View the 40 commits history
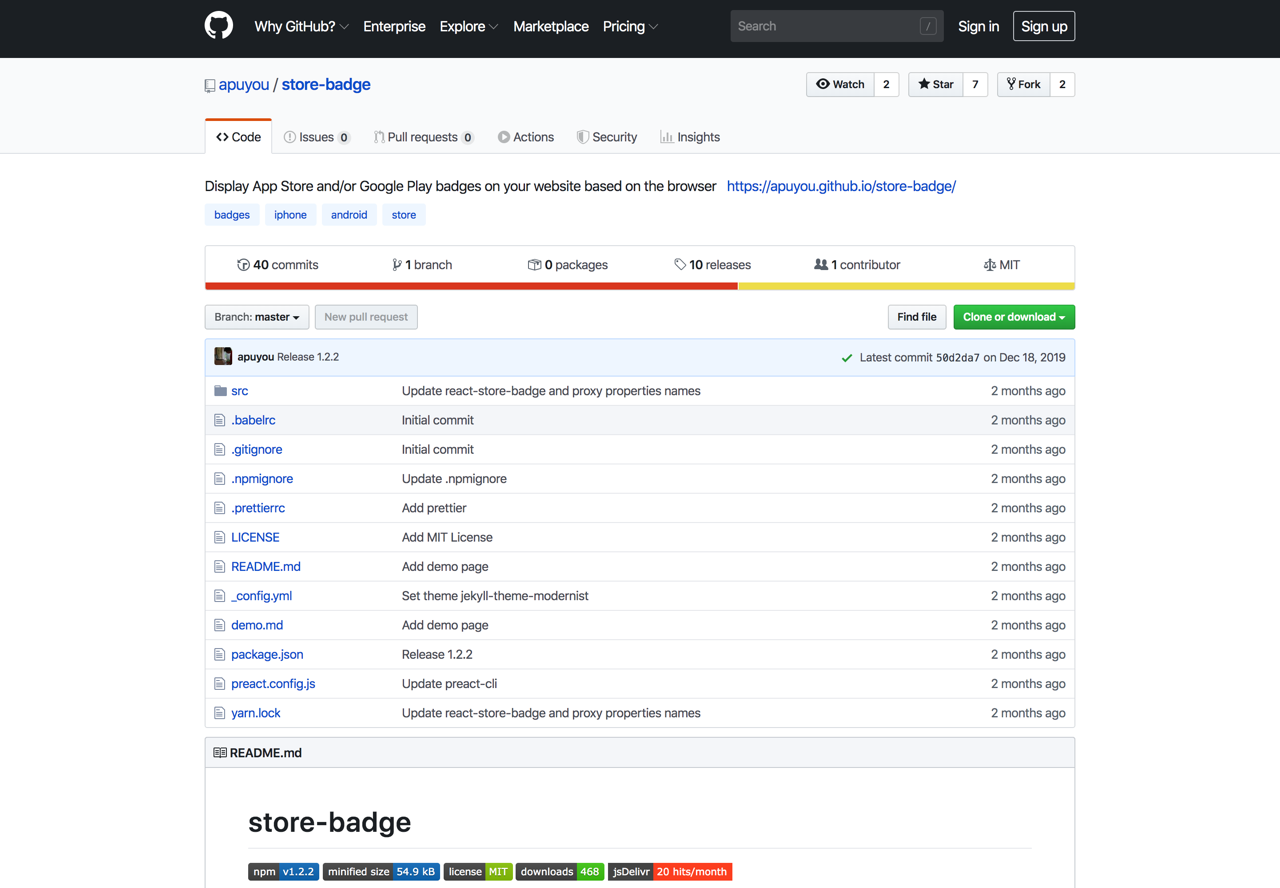Viewport: 1280px width, 888px height. [277, 265]
